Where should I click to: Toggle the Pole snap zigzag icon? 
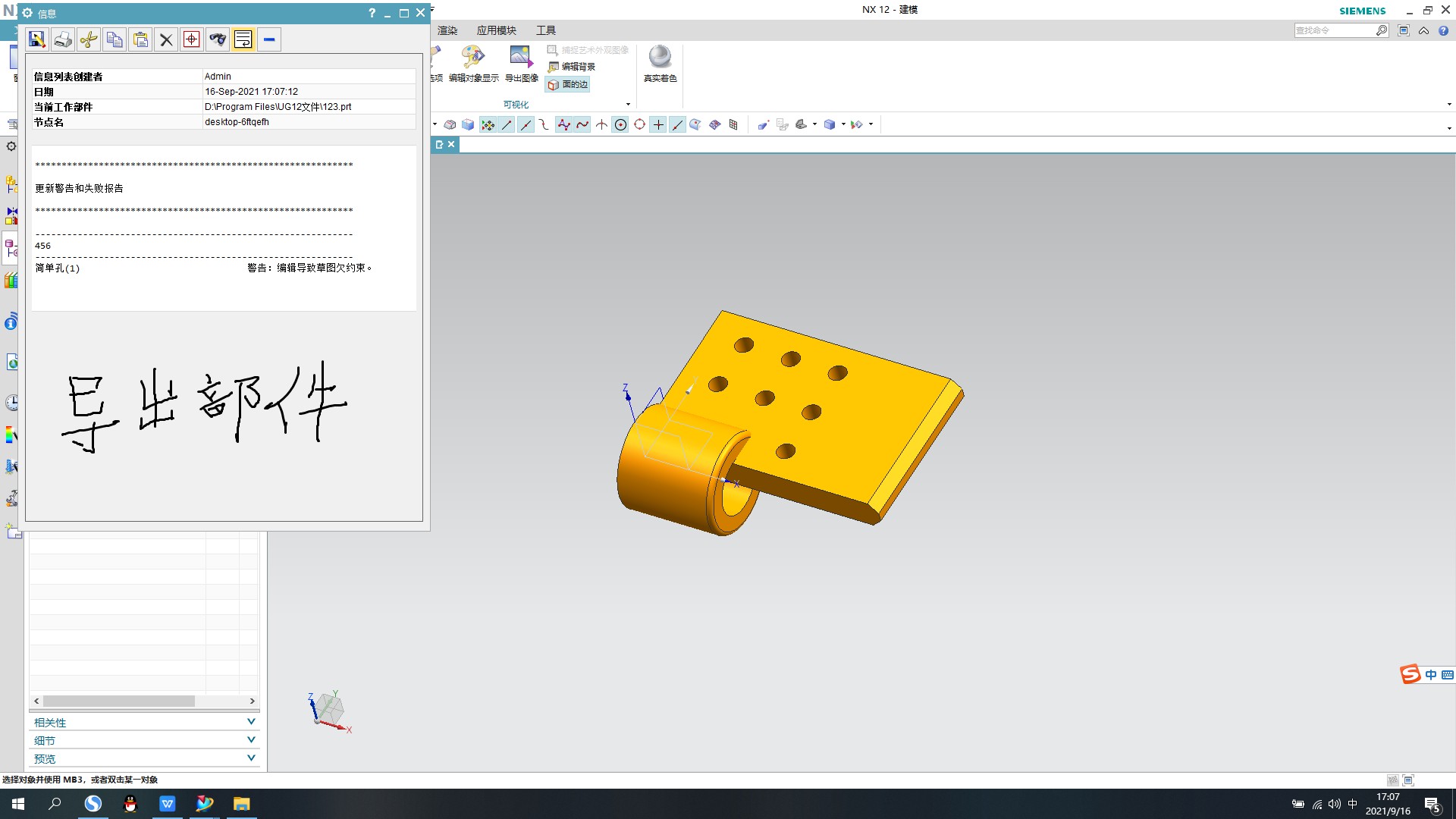(563, 124)
